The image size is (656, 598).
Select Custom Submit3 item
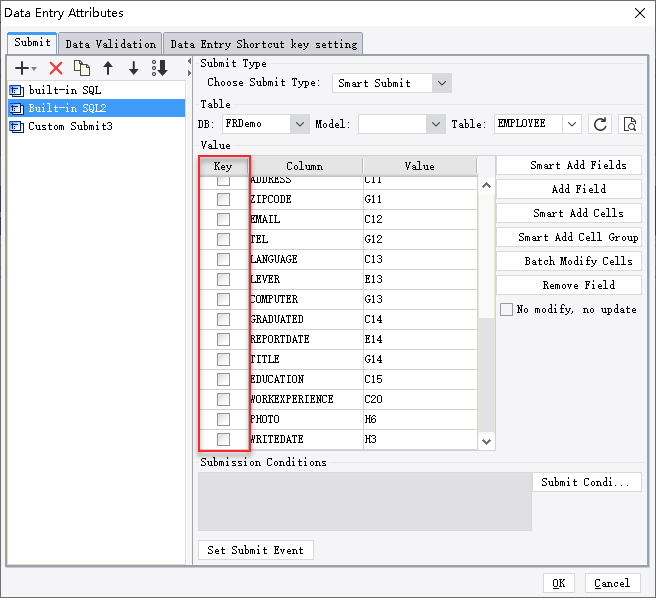pos(96,126)
